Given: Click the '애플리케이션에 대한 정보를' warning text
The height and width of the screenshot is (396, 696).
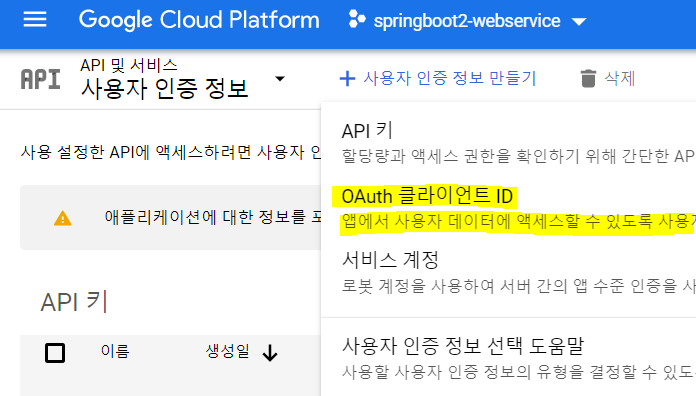Looking at the screenshot, I should click(x=213, y=217).
